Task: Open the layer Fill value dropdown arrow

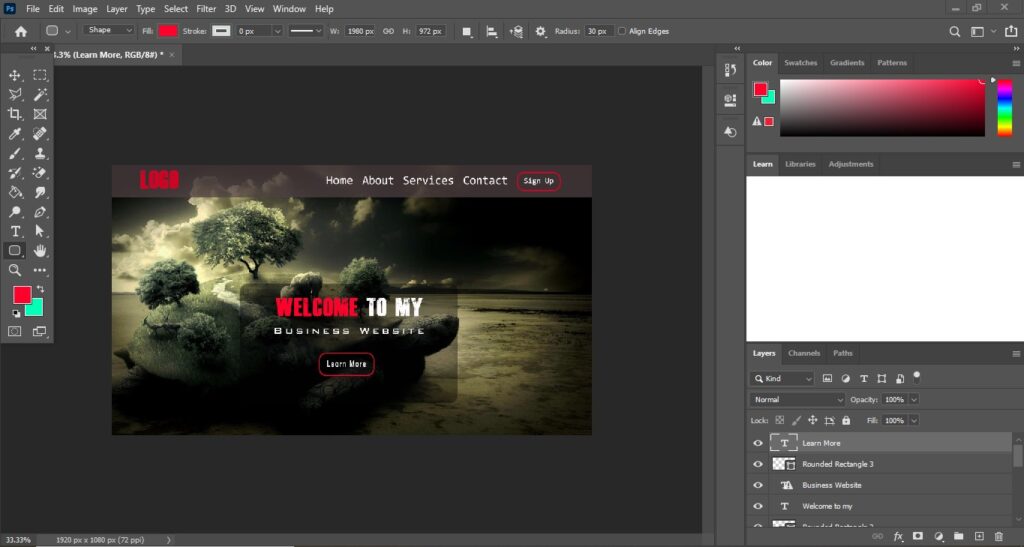Action: click(x=914, y=420)
